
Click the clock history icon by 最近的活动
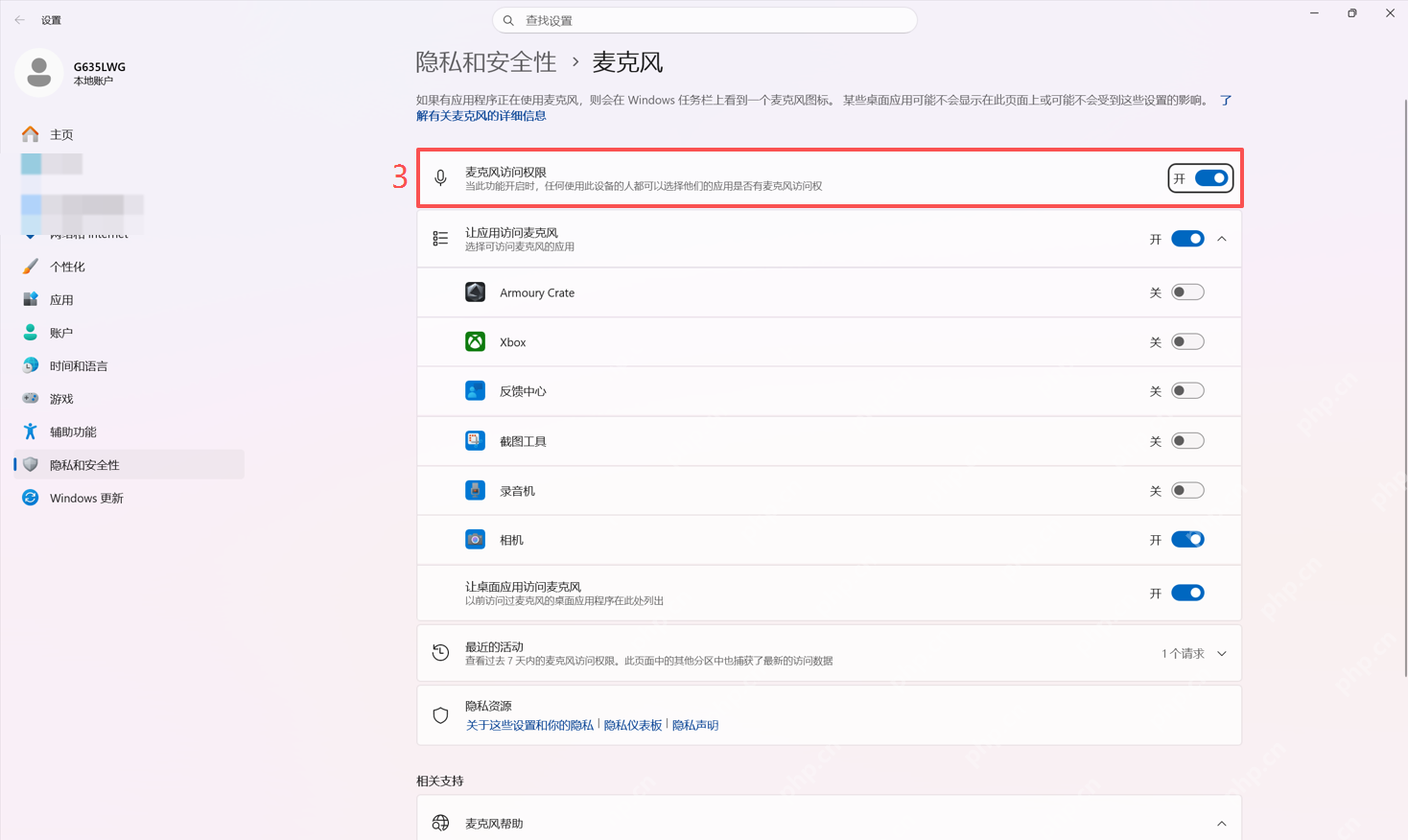440,653
